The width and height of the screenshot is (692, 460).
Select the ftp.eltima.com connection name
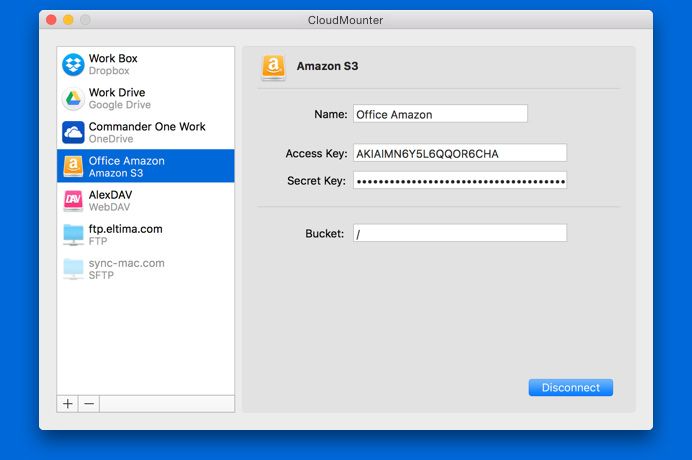click(125, 229)
